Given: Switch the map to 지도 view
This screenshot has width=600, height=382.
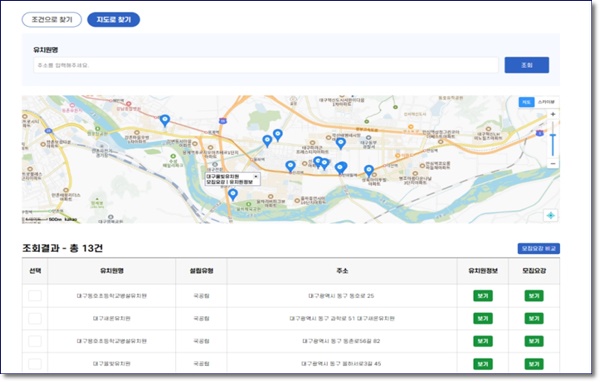Looking at the screenshot, I should [x=526, y=102].
